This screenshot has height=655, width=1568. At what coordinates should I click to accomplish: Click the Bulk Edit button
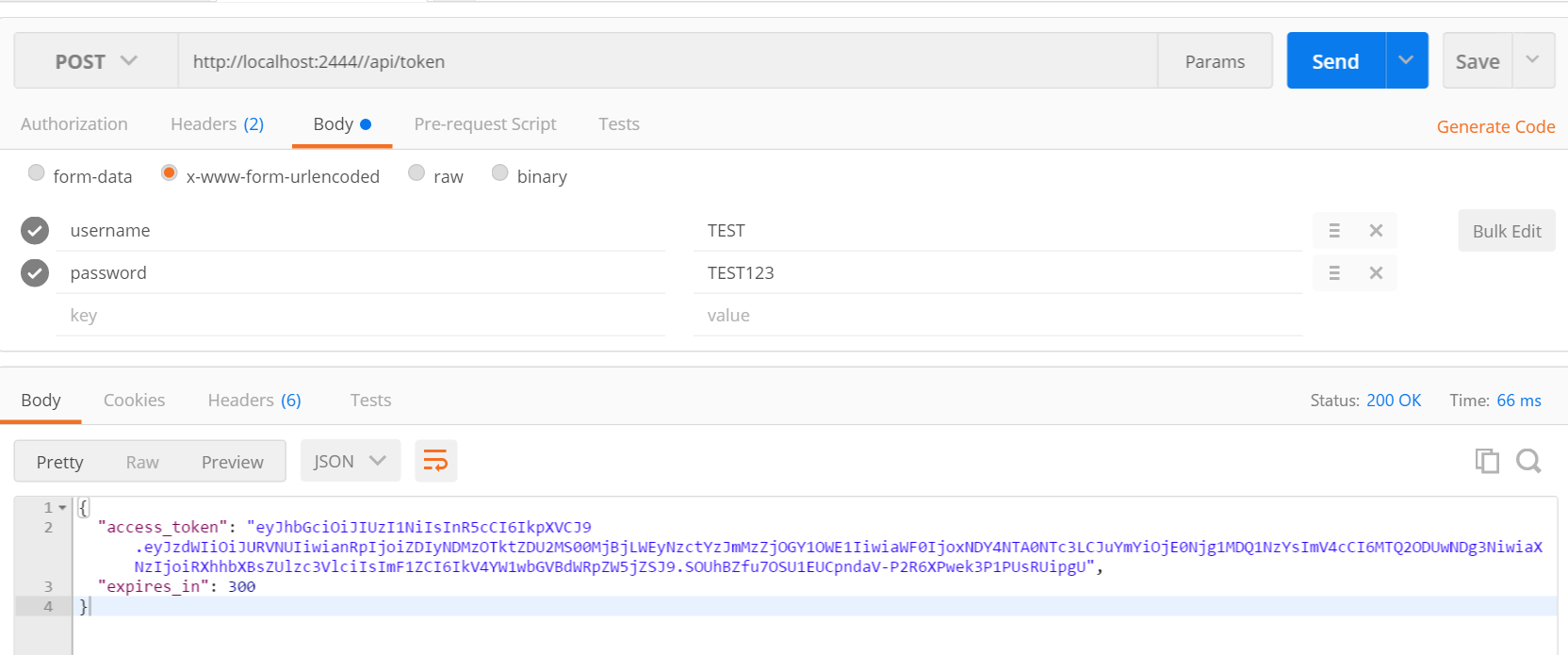[1507, 231]
